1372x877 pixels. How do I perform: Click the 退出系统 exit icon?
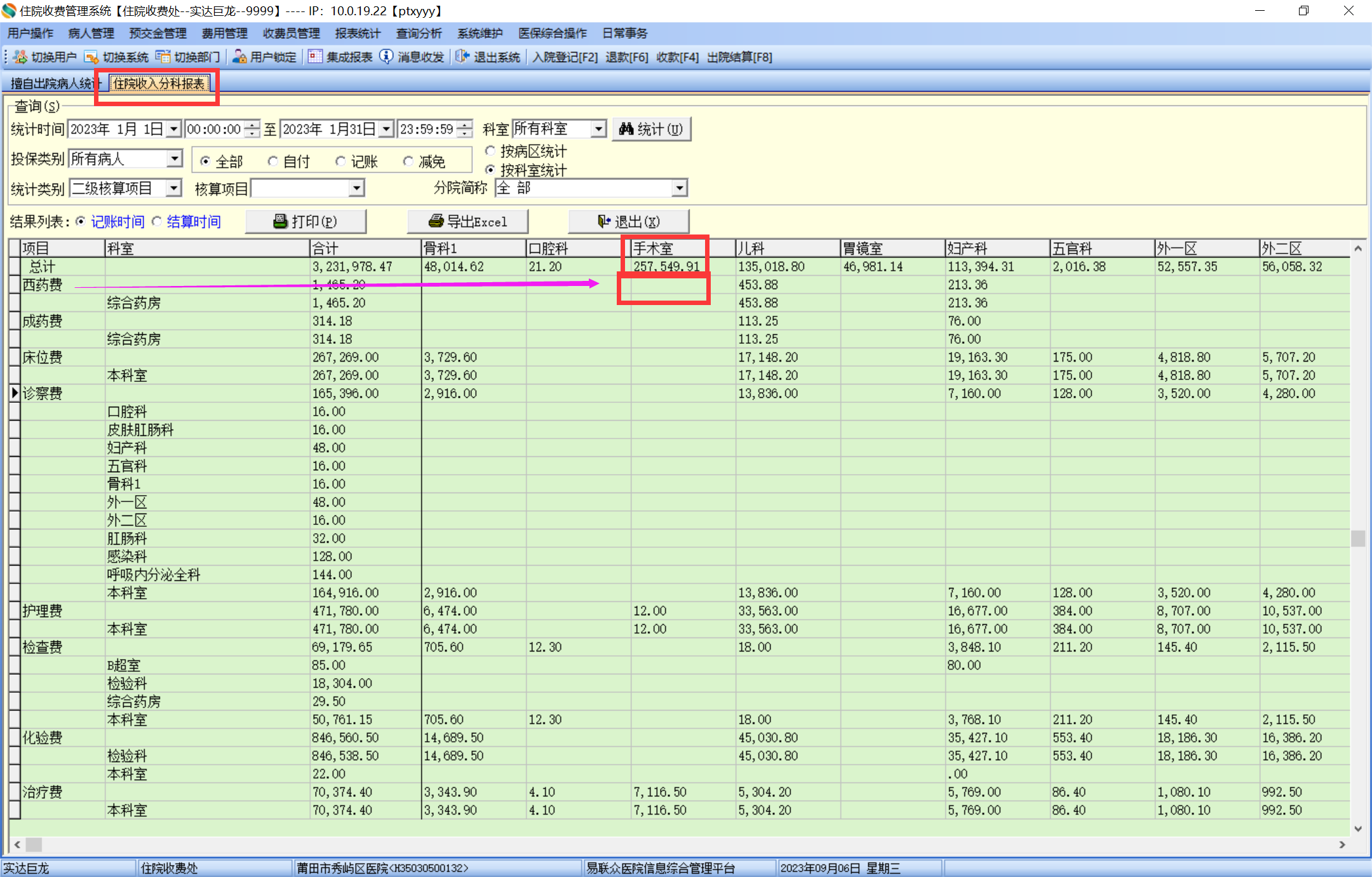[462, 57]
